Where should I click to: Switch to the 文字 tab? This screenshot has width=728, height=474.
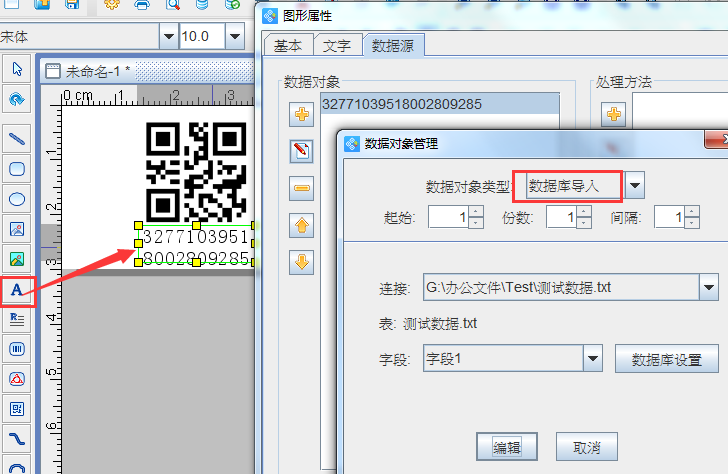coord(337,46)
